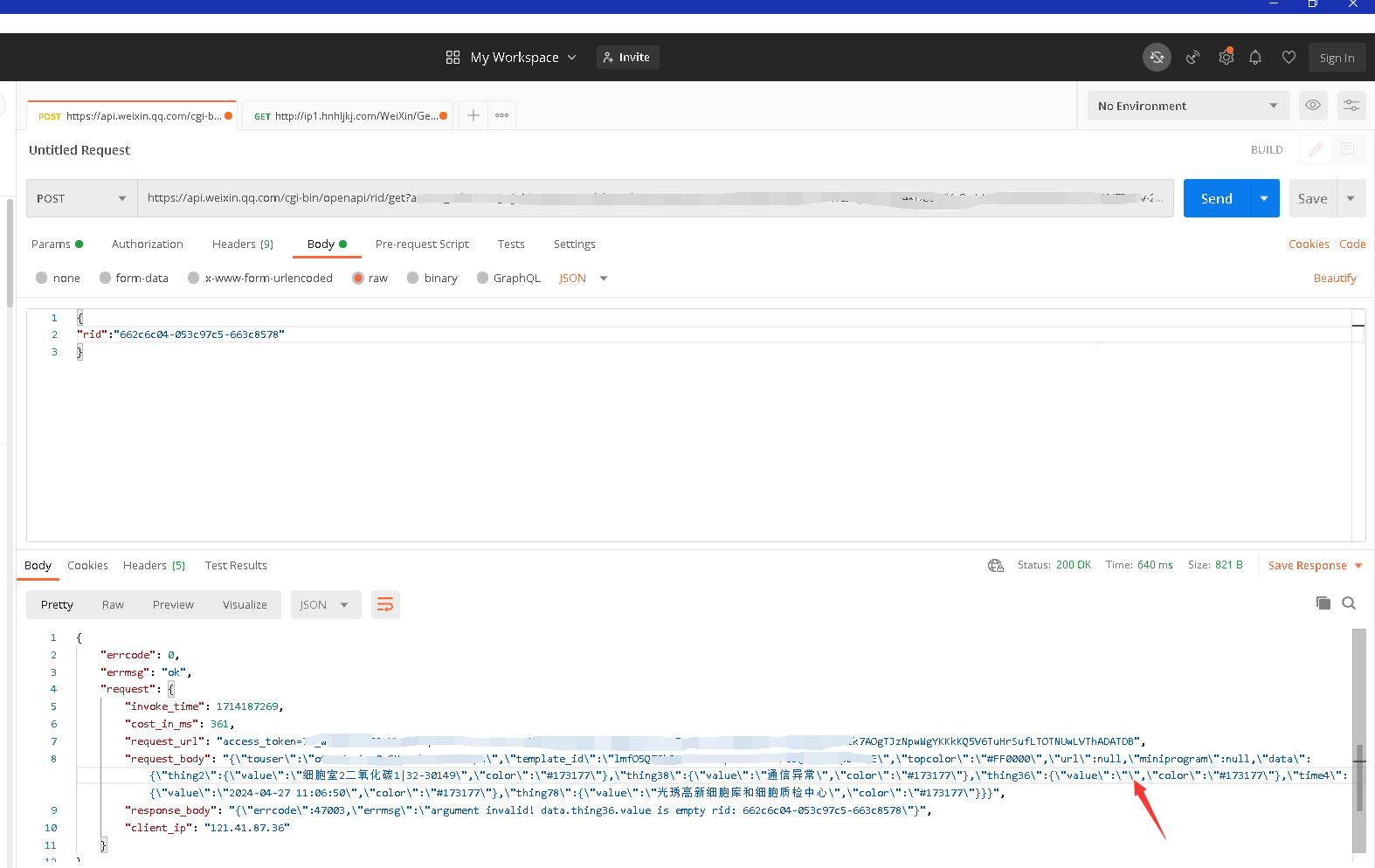The height and width of the screenshot is (868, 1375).
Task: Switch to the Params tab
Action: click(x=57, y=244)
